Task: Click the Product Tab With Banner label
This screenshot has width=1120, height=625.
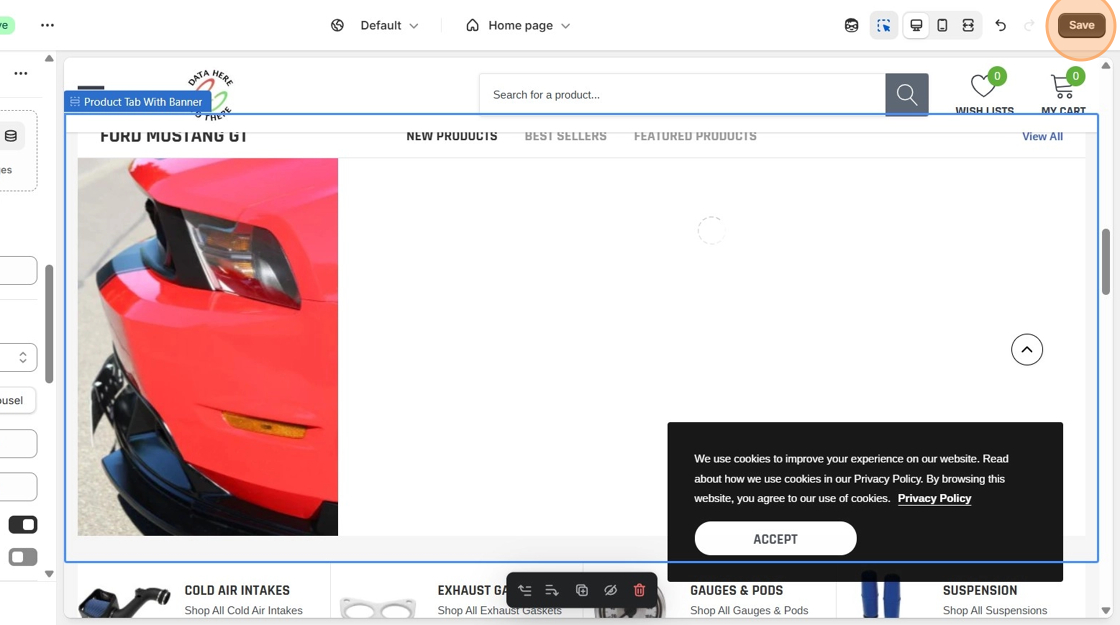Action: point(137,102)
